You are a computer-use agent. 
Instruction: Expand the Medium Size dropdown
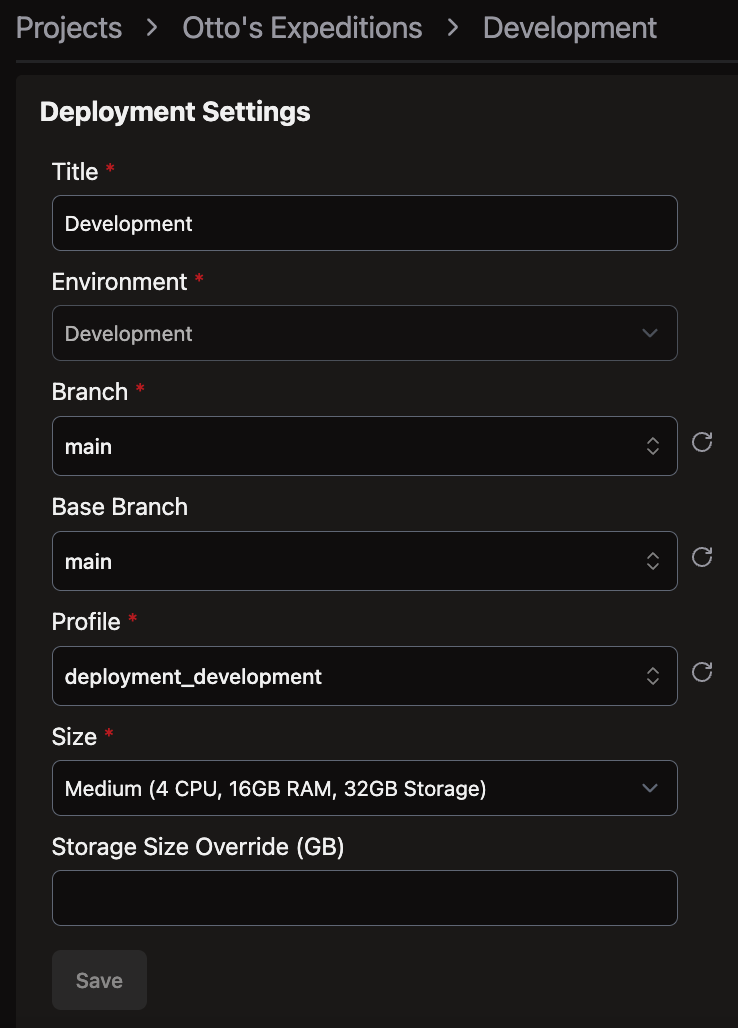pyautogui.click(x=340, y=788)
